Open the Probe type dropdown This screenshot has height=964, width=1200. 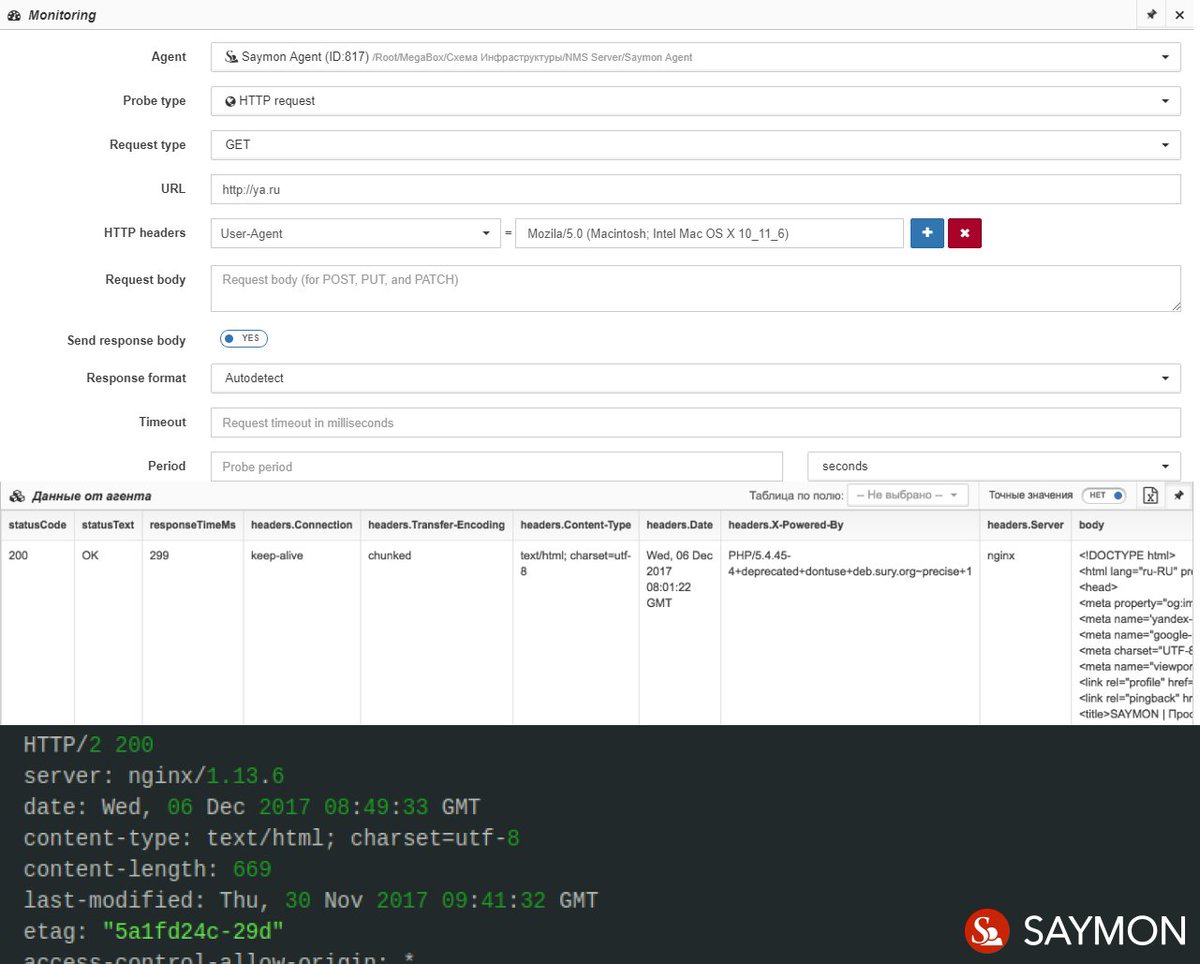tap(696, 101)
